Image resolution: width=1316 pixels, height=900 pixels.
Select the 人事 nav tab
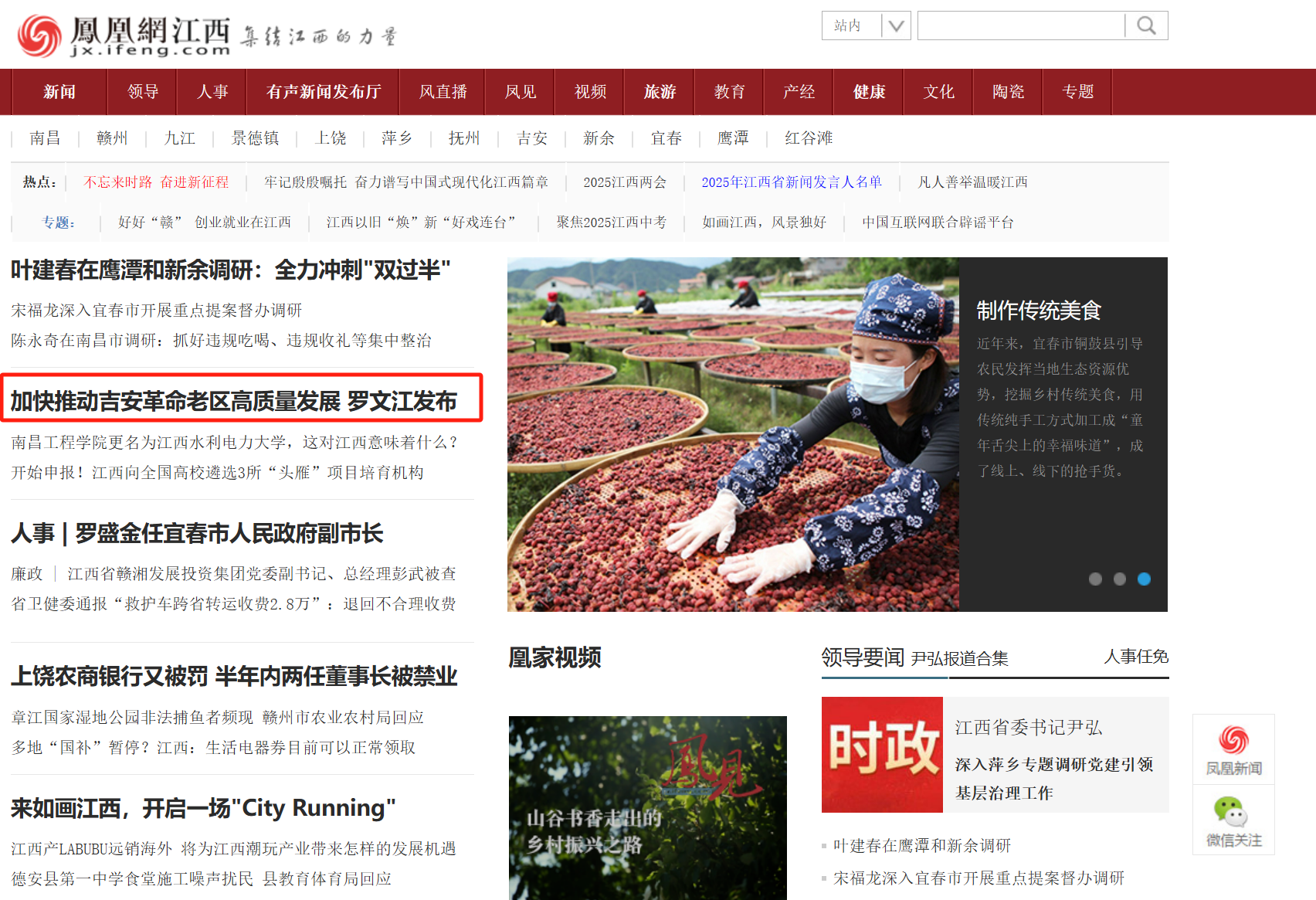(x=212, y=92)
